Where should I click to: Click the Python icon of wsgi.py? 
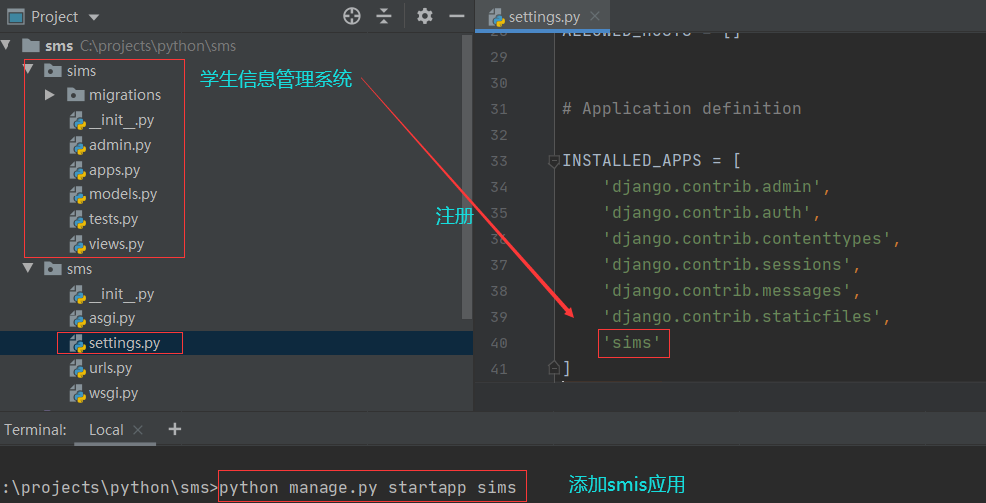(x=77, y=393)
